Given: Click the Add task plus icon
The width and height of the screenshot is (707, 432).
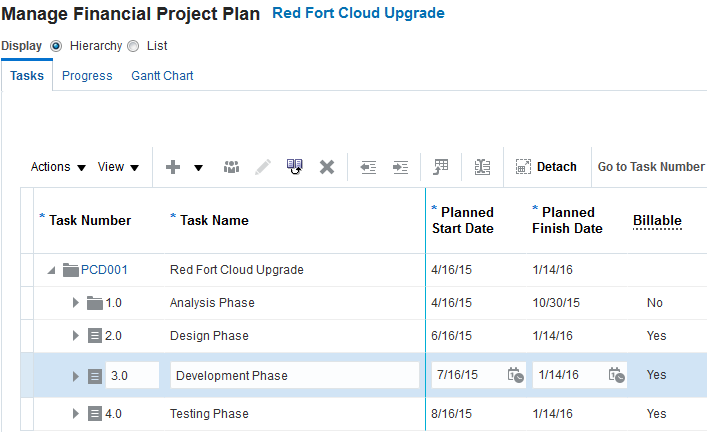Looking at the screenshot, I should (172, 167).
